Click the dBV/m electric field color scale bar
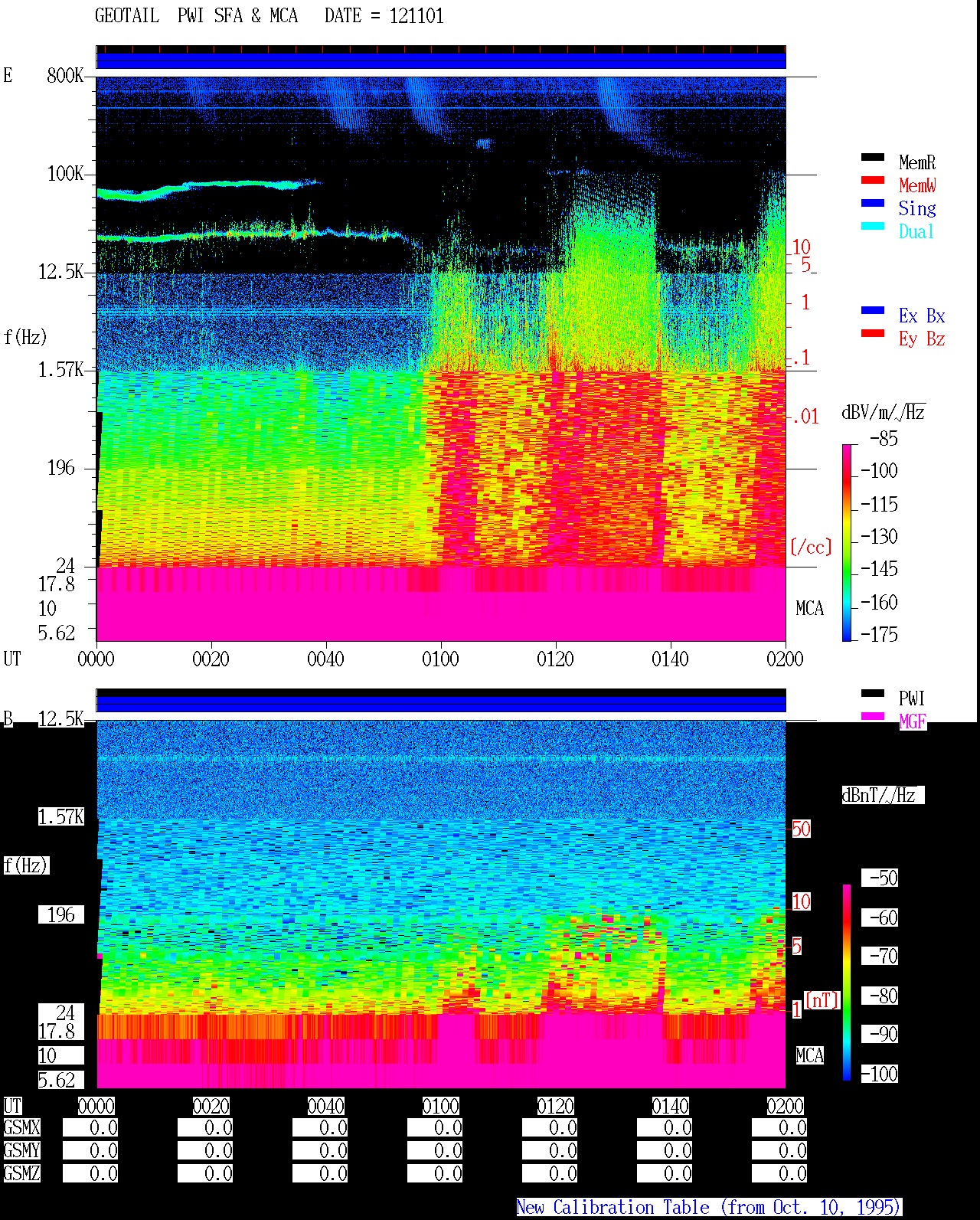 click(847, 542)
